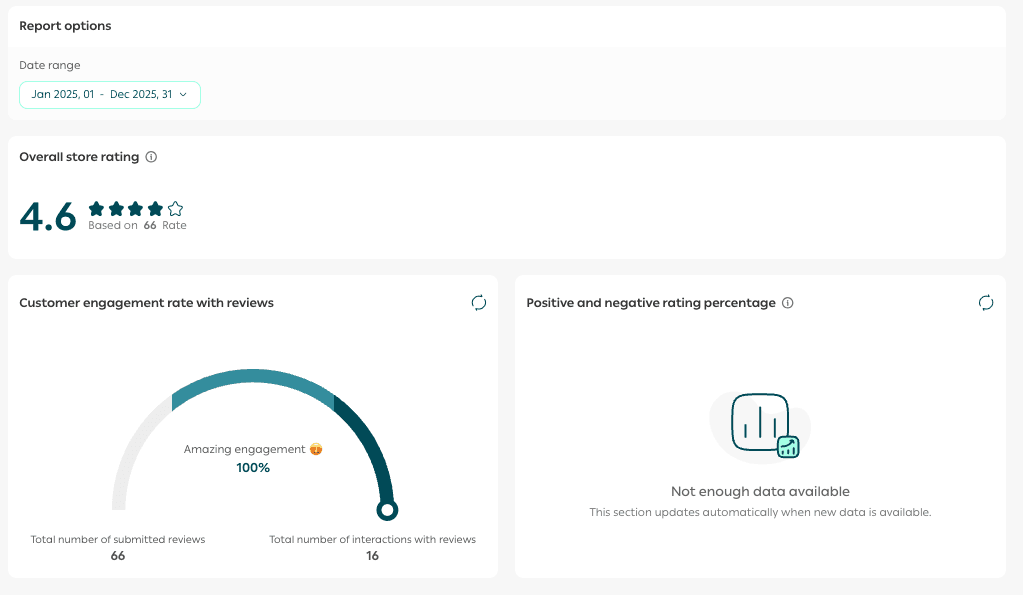Viewport: 1023px width, 595px height.
Task: Click the Based on 66 Rate text
Action: (137, 226)
